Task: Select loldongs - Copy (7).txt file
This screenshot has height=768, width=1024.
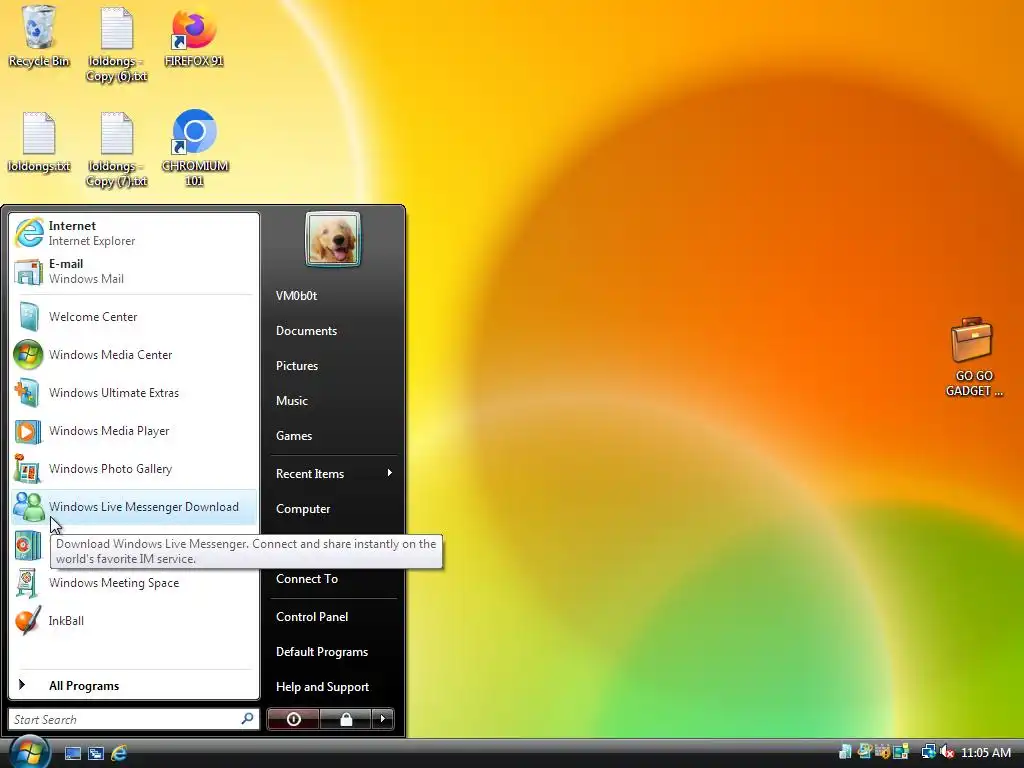Action: 117,150
